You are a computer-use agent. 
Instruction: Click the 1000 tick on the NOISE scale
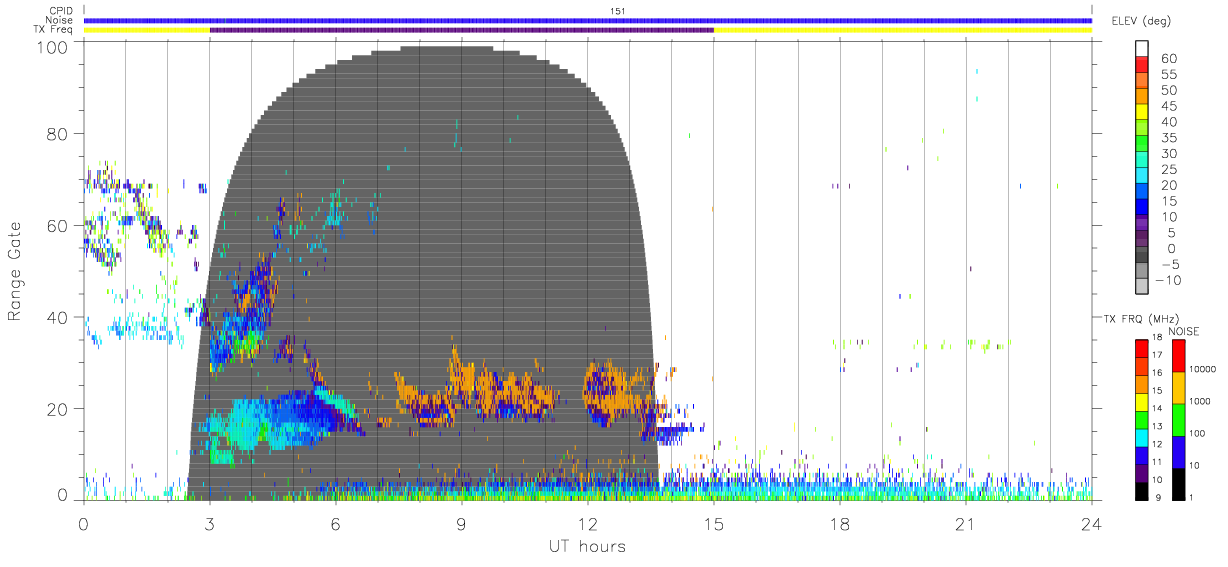[1200, 402]
